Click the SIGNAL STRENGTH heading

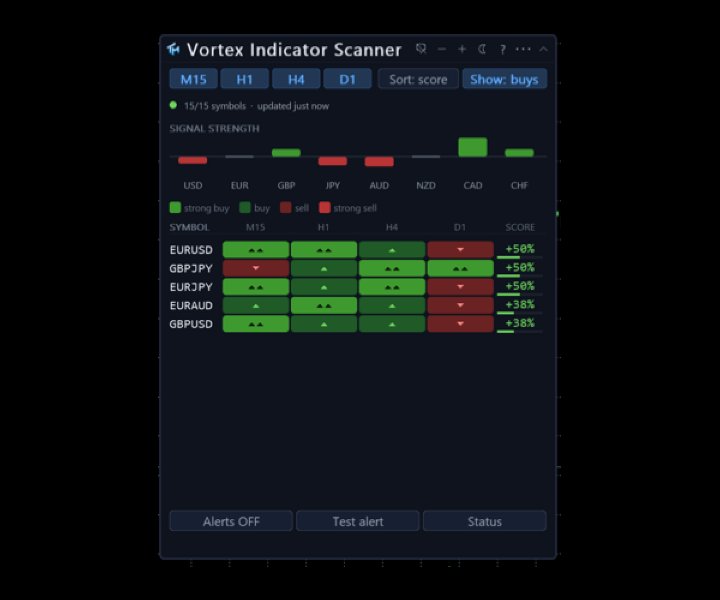click(214, 129)
